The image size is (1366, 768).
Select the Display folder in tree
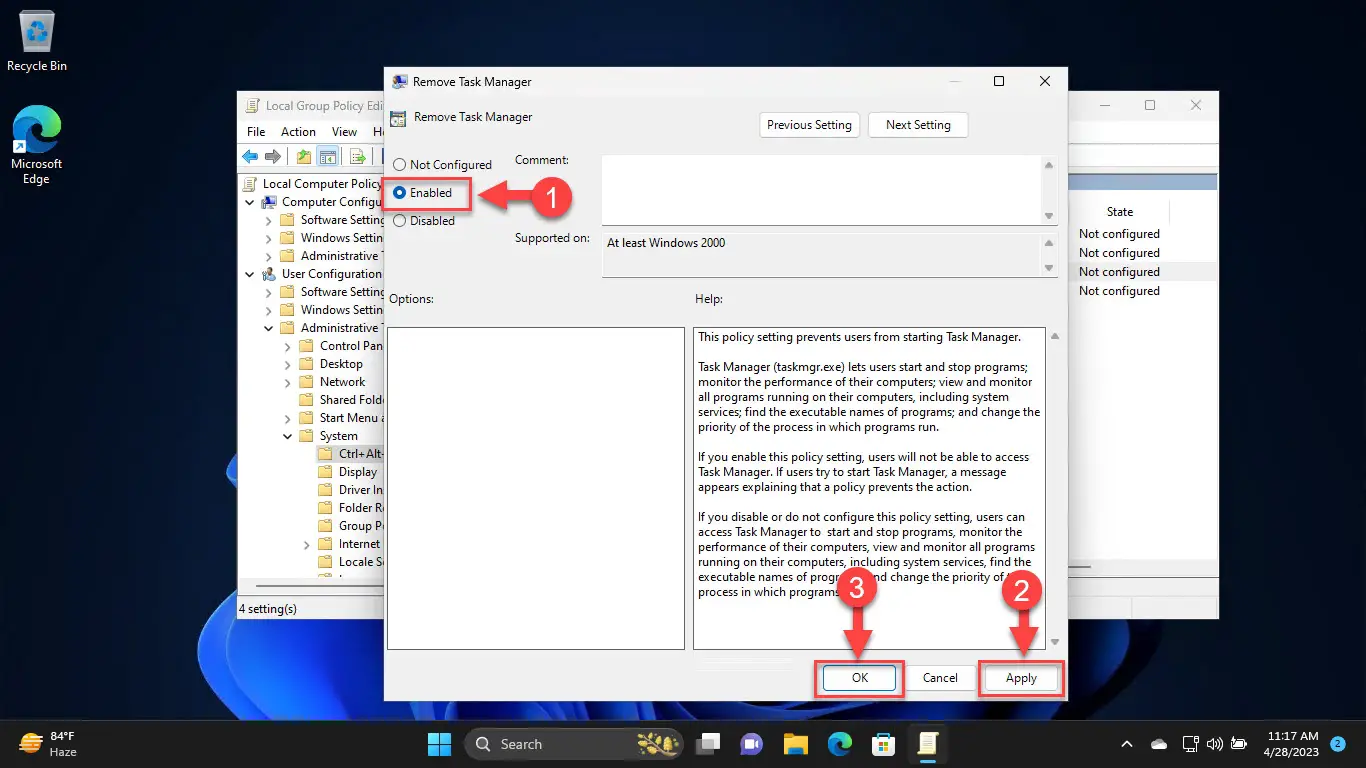tap(358, 472)
